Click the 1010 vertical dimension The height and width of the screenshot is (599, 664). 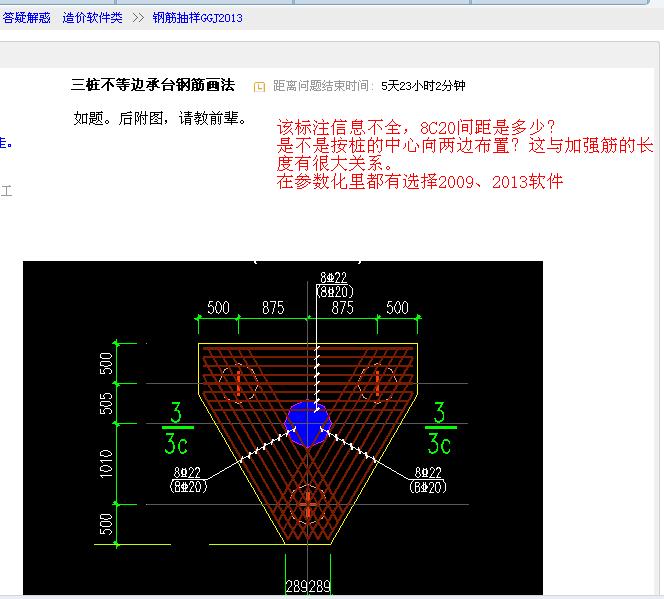tap(106, 464)
